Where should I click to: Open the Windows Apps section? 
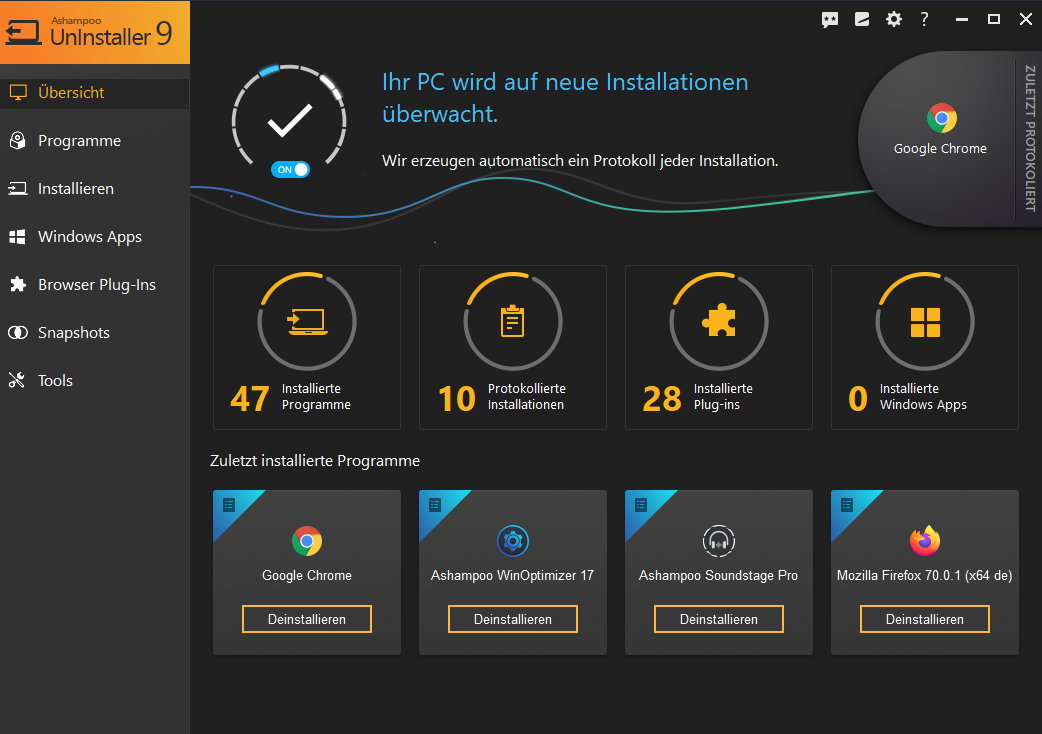click(x=87, y=236)
